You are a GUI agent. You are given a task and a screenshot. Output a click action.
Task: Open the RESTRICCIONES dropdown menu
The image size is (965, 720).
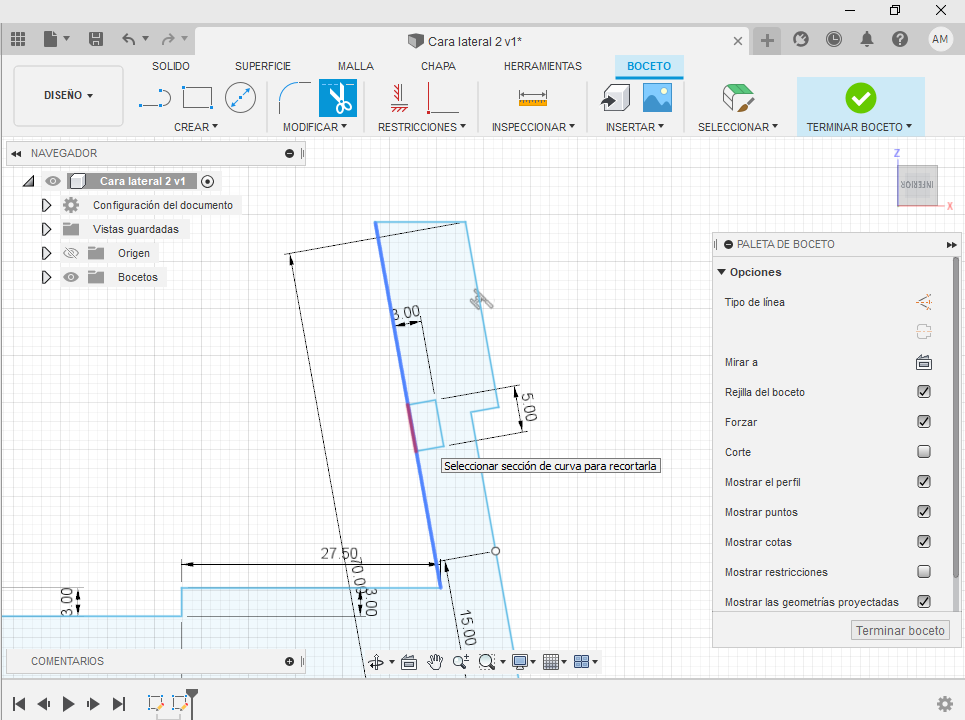tap(422, 127)
